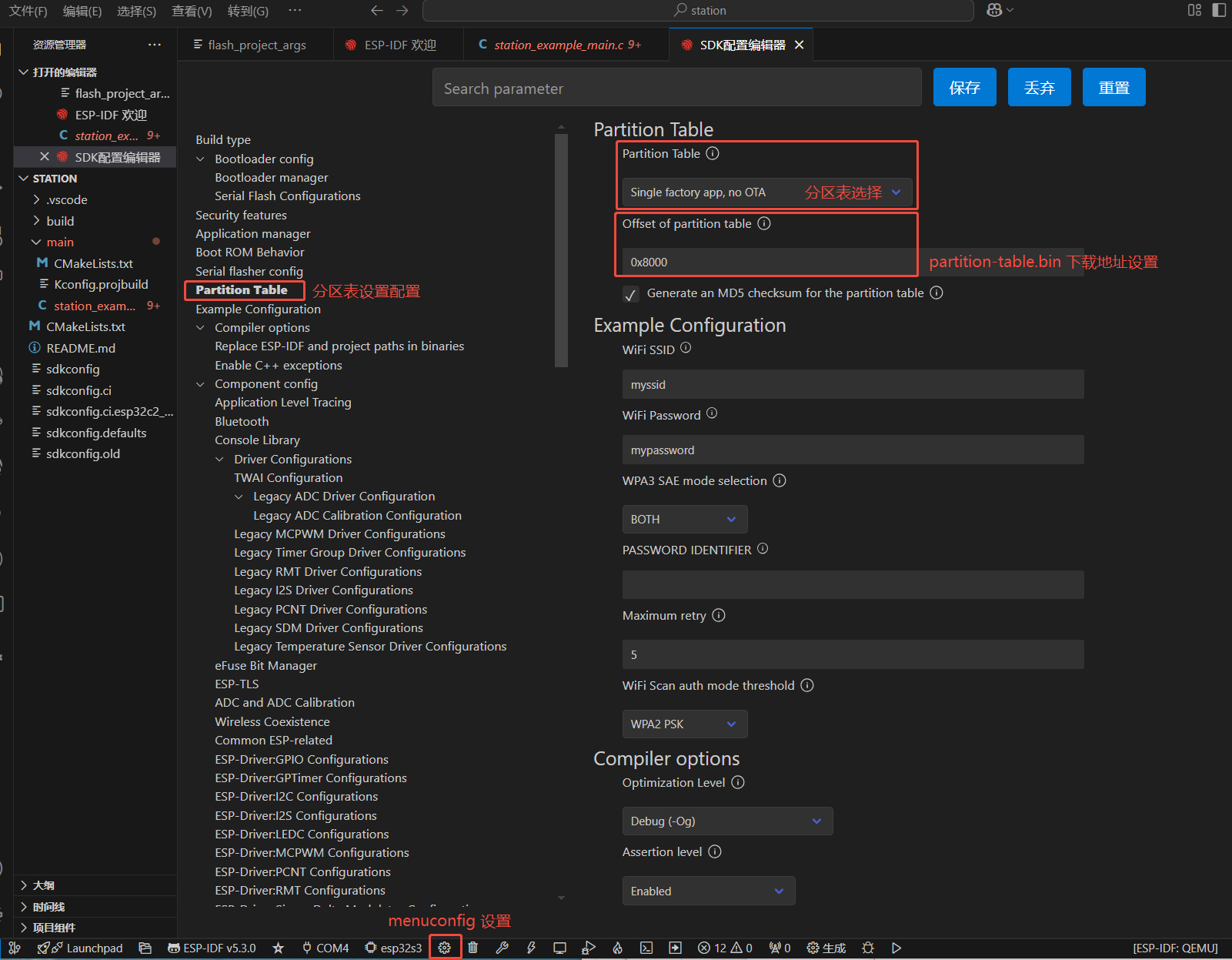The height and width of the screenshot is (960, 1232).
Task: Click the wrench build project icon
Action: [502, 948]
